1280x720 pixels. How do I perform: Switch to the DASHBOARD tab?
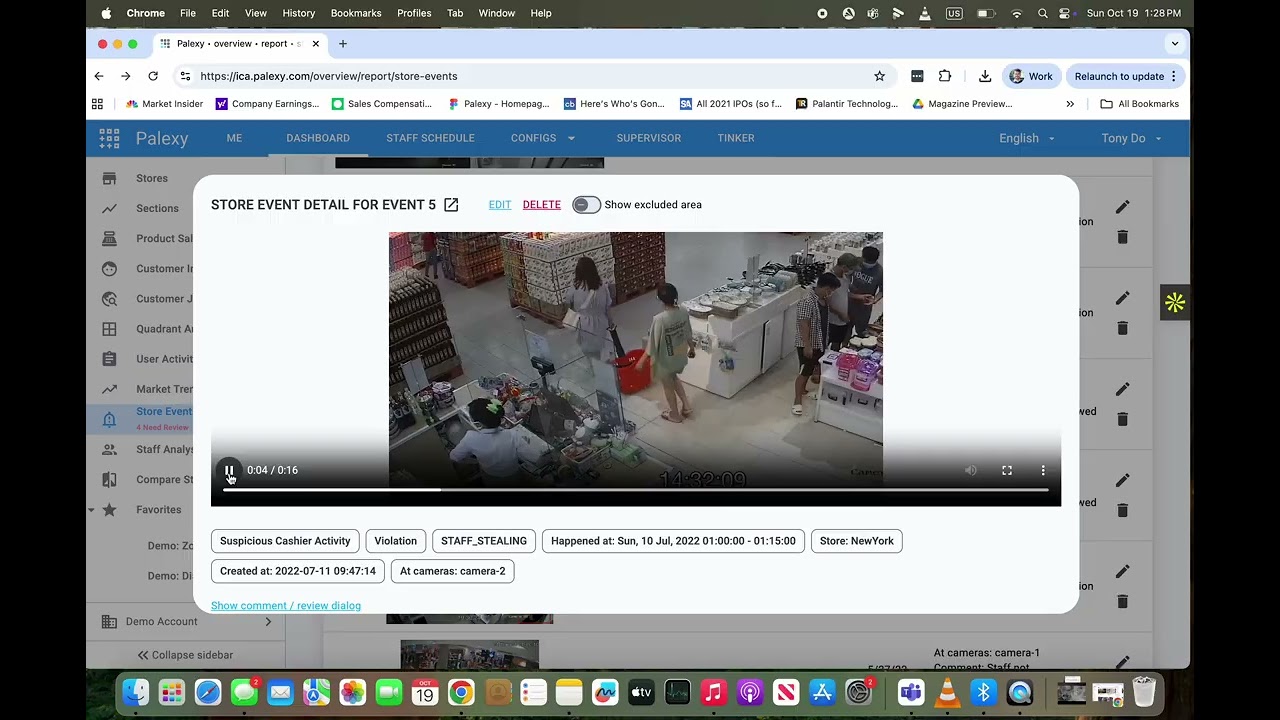318,138
